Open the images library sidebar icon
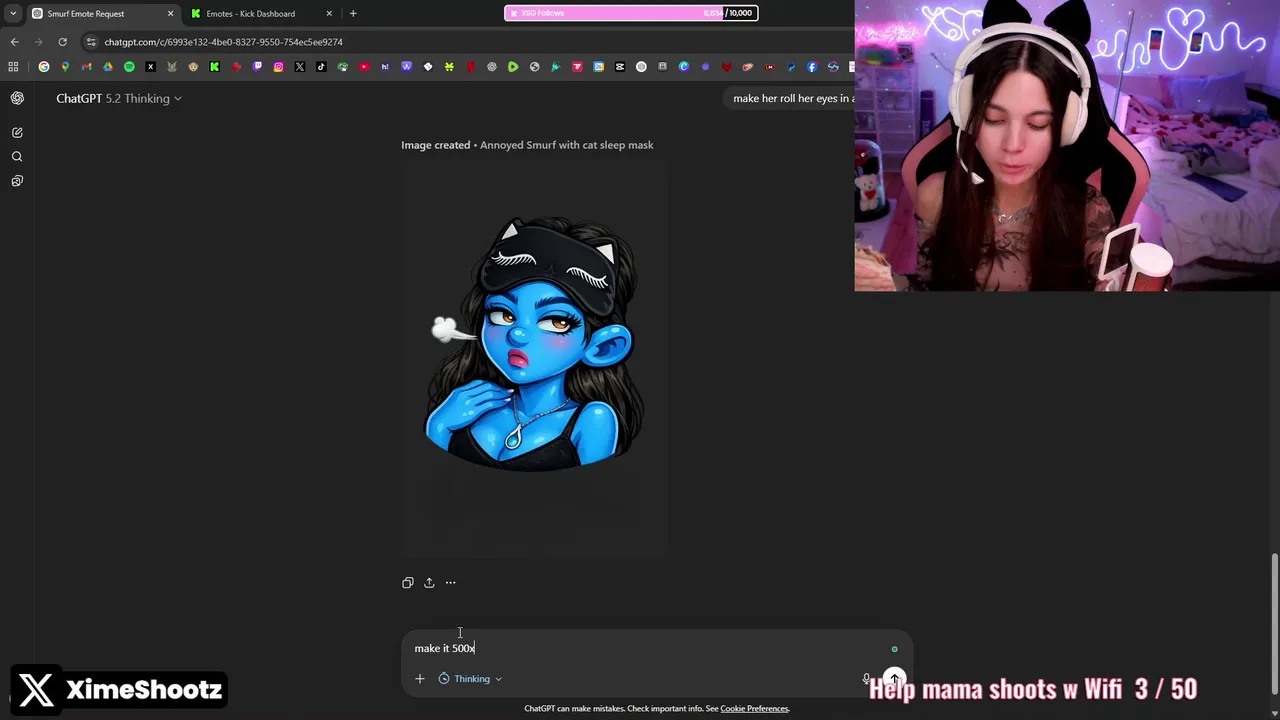Screen dimensions: 1280x720 point(17,181)
